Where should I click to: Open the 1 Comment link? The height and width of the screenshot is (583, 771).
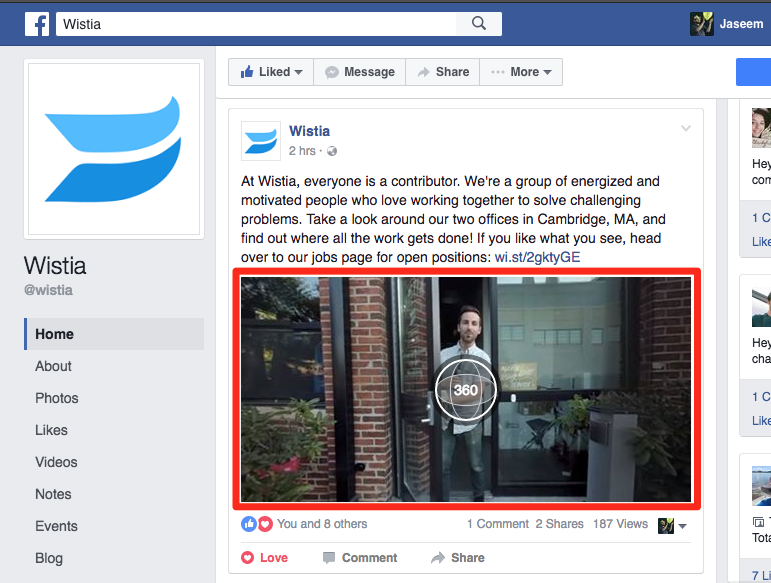(497, 524)
